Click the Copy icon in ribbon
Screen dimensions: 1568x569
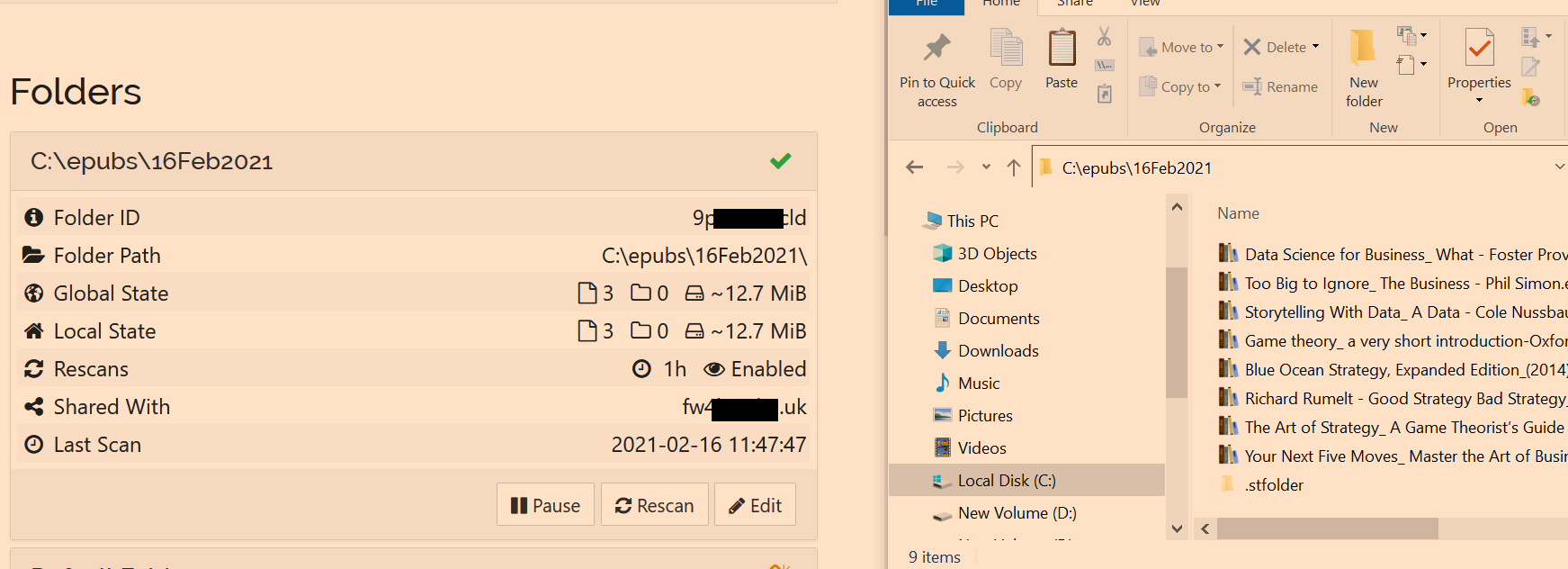coord(1005,49)
